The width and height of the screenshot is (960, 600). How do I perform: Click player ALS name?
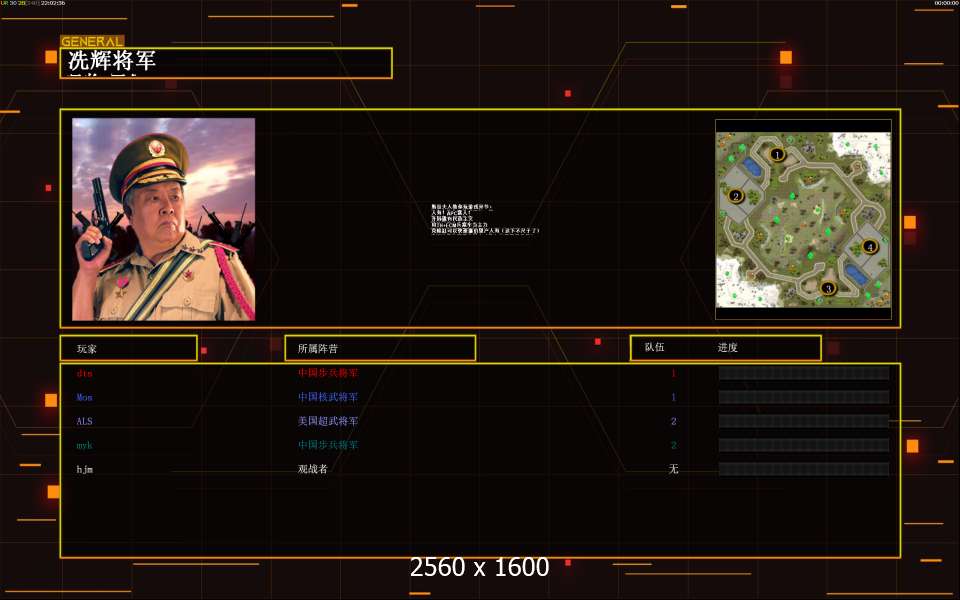(x=84, y=421)
